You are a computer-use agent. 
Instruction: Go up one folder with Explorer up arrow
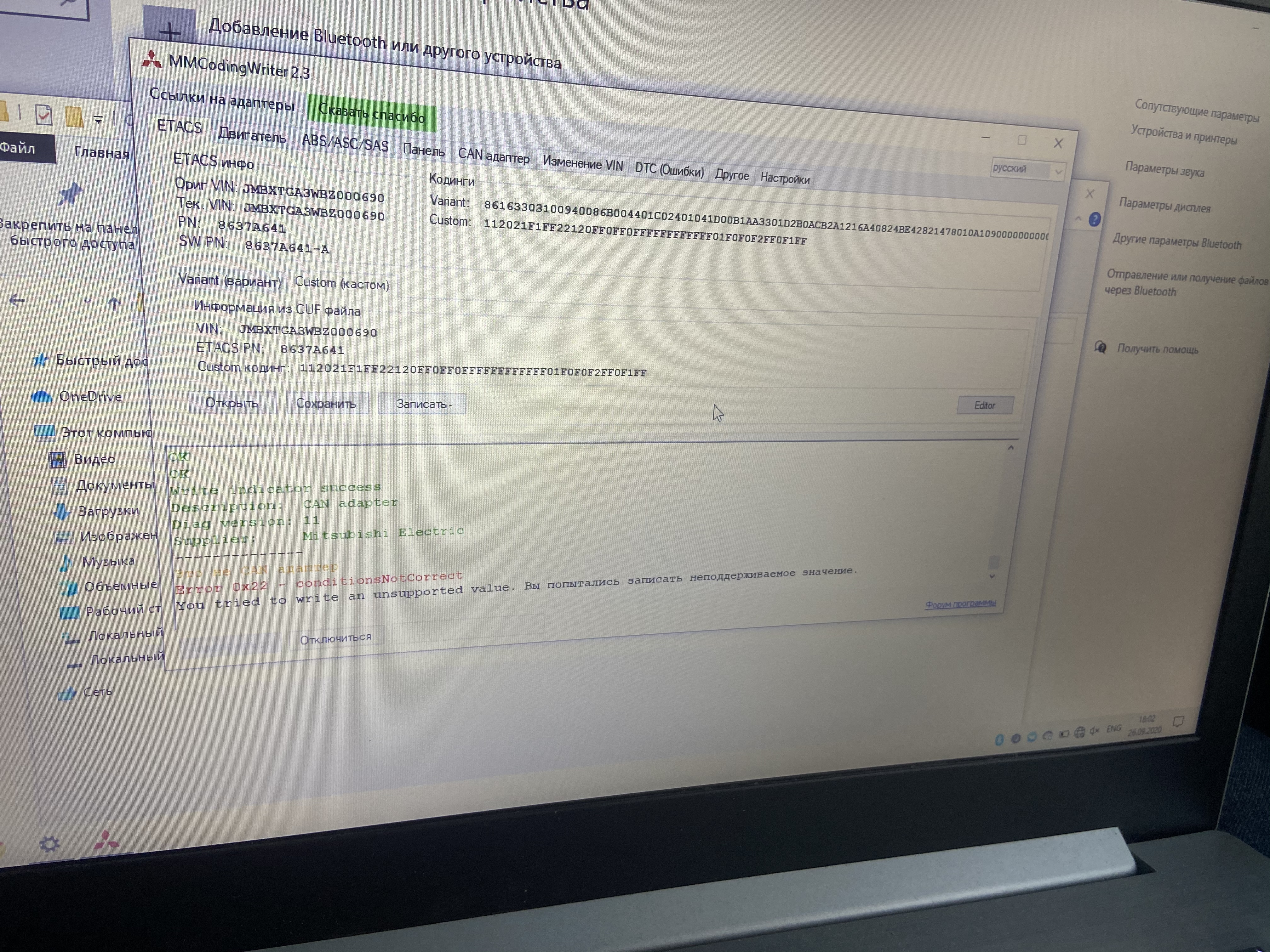pyautogui.click(x=114, y=303)
